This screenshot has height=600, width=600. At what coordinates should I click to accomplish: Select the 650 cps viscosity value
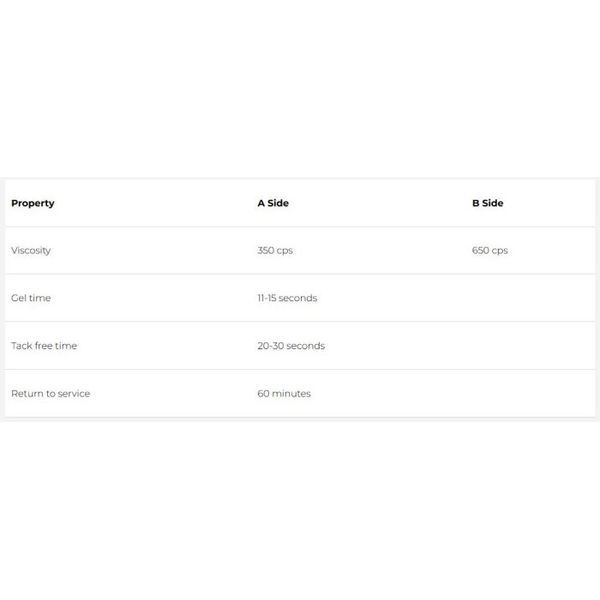tap(490, 250)
